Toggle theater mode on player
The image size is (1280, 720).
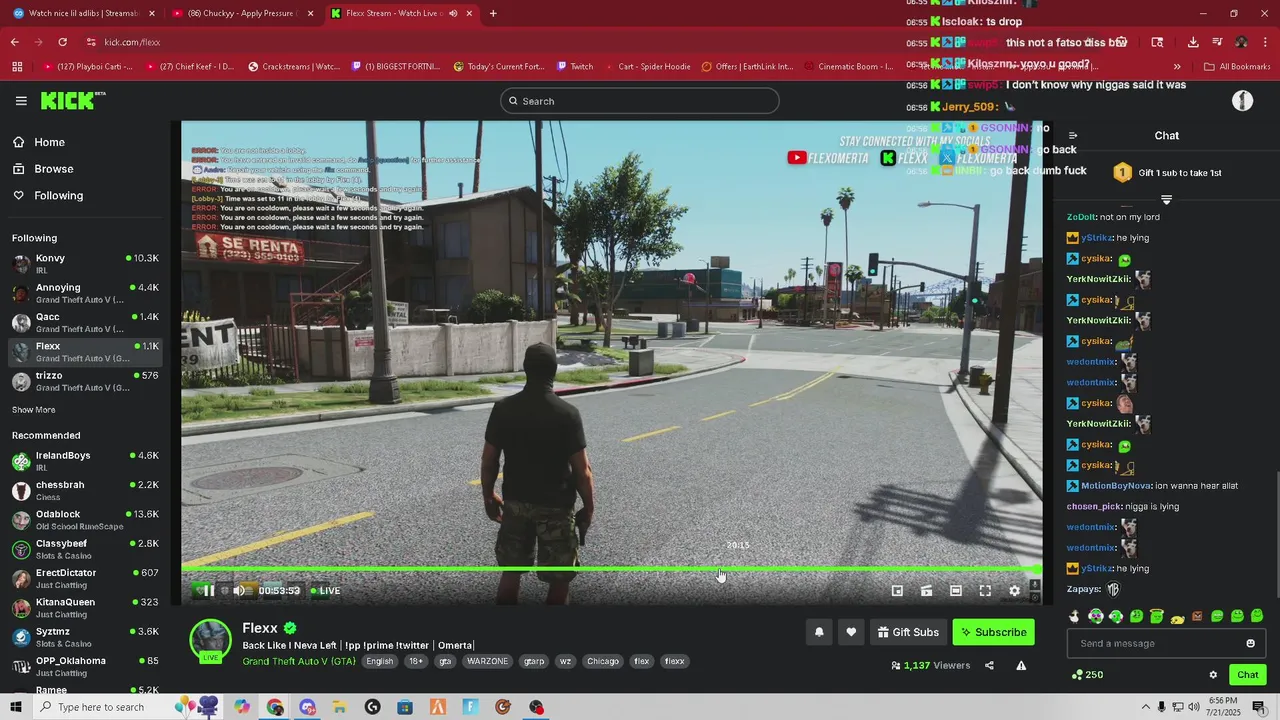pos(956,591)
